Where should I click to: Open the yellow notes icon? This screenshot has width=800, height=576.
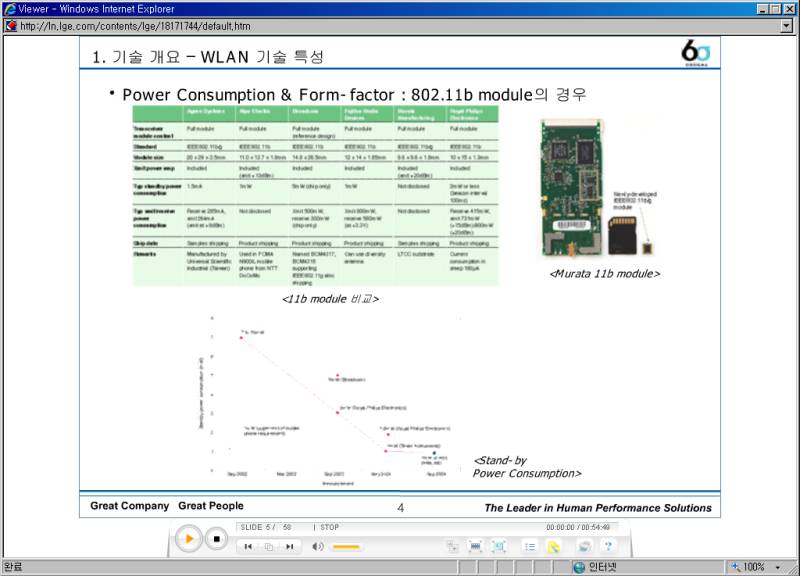[x=553, y=547]
